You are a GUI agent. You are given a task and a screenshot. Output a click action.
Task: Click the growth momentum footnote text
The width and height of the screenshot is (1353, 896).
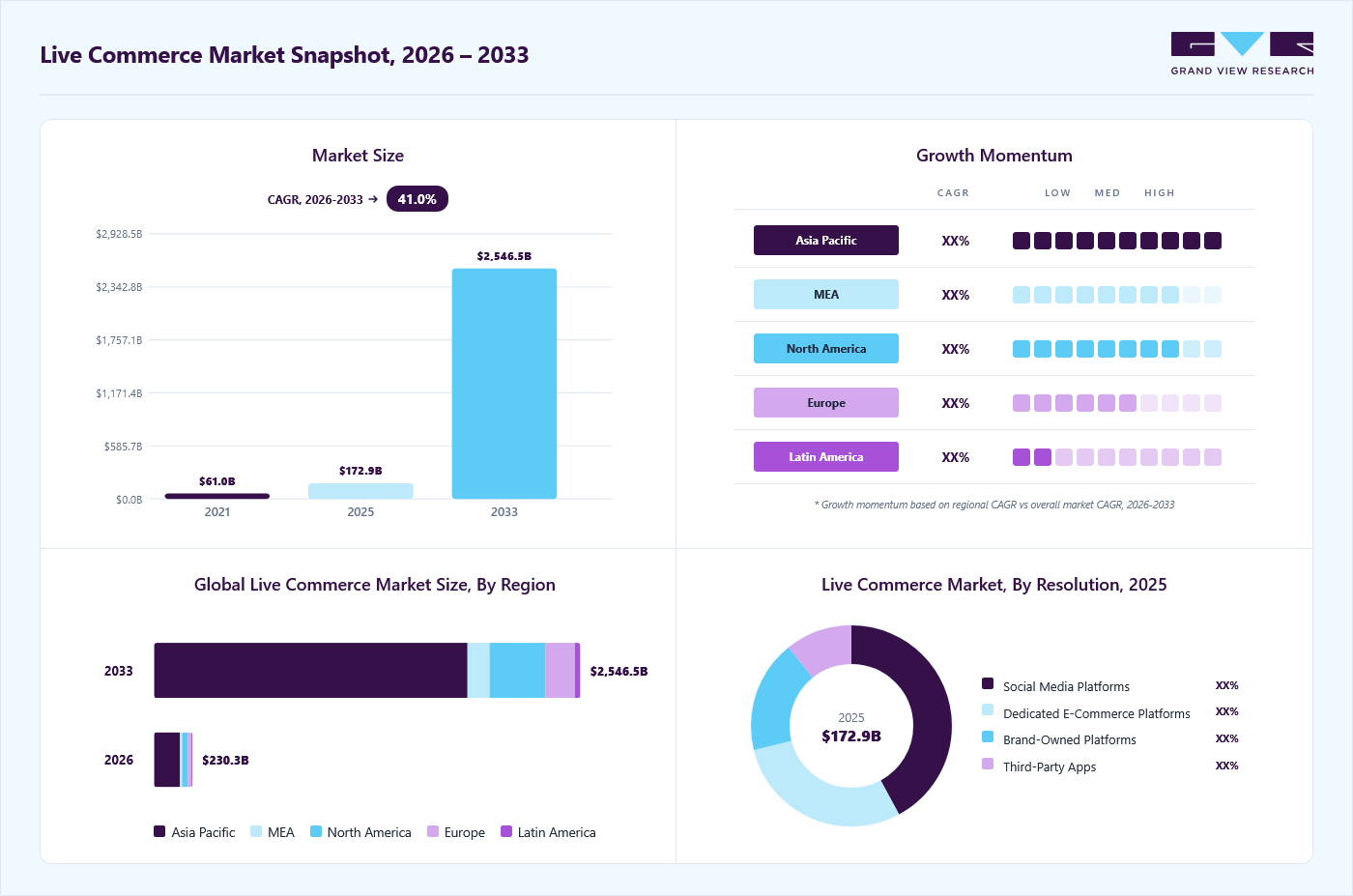pos(994,505)
